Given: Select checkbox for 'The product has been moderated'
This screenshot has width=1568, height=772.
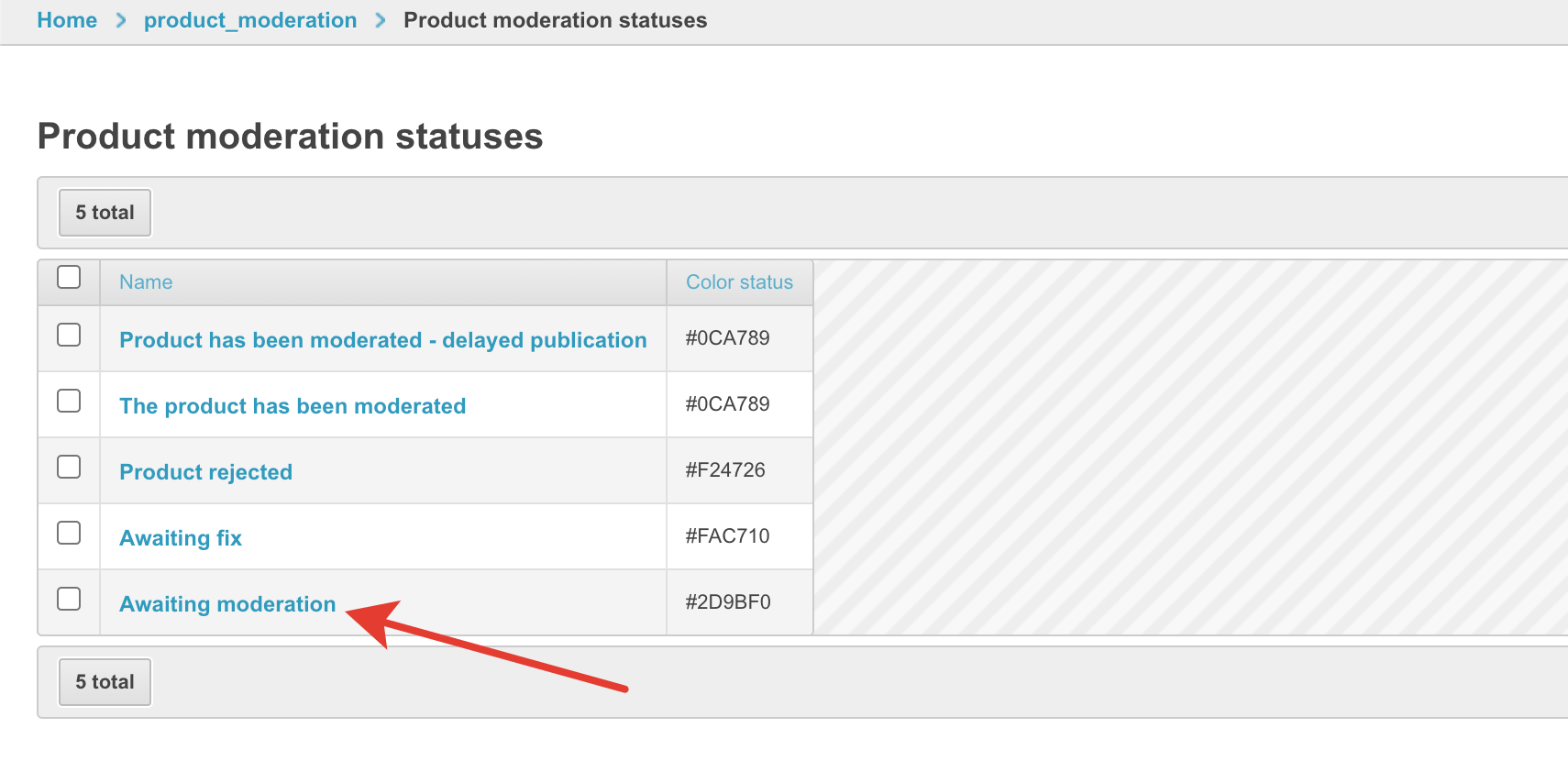Looking at the screenshot, I should click(x=69, y=401).
